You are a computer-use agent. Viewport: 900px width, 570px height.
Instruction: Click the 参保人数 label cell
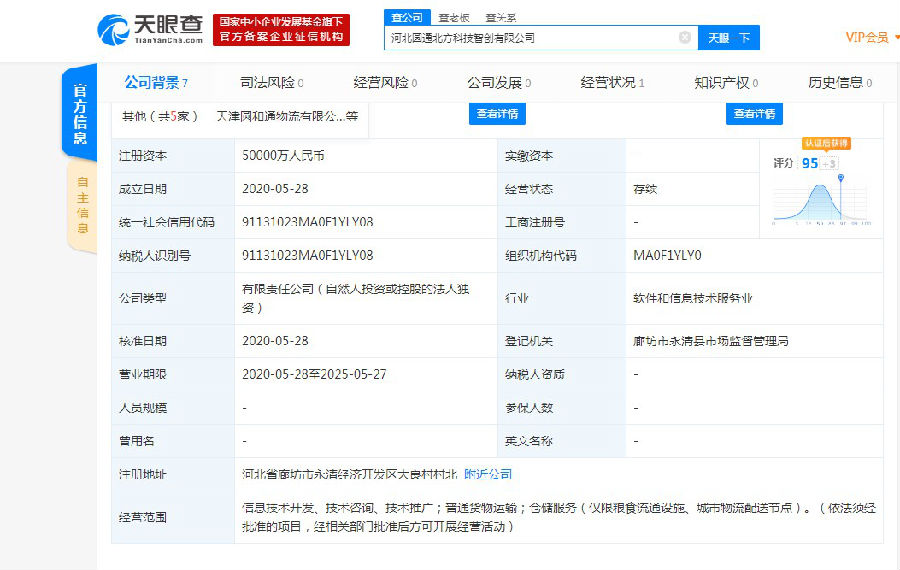(x=561, y=408)
